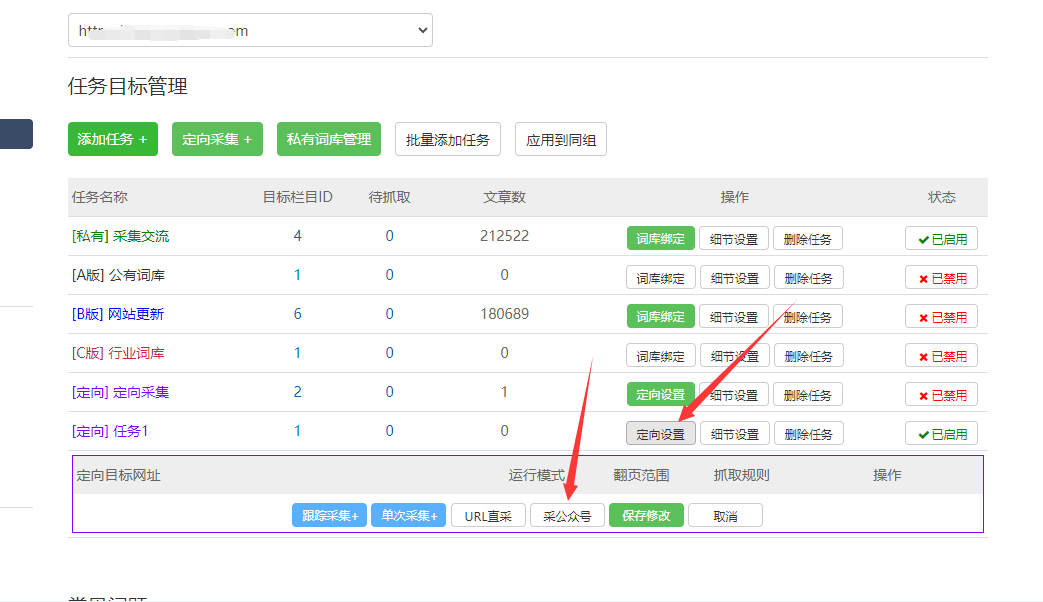
Task: Toggle 已启用 status for 采集交流 task
Action: click(x=941, y=238)
